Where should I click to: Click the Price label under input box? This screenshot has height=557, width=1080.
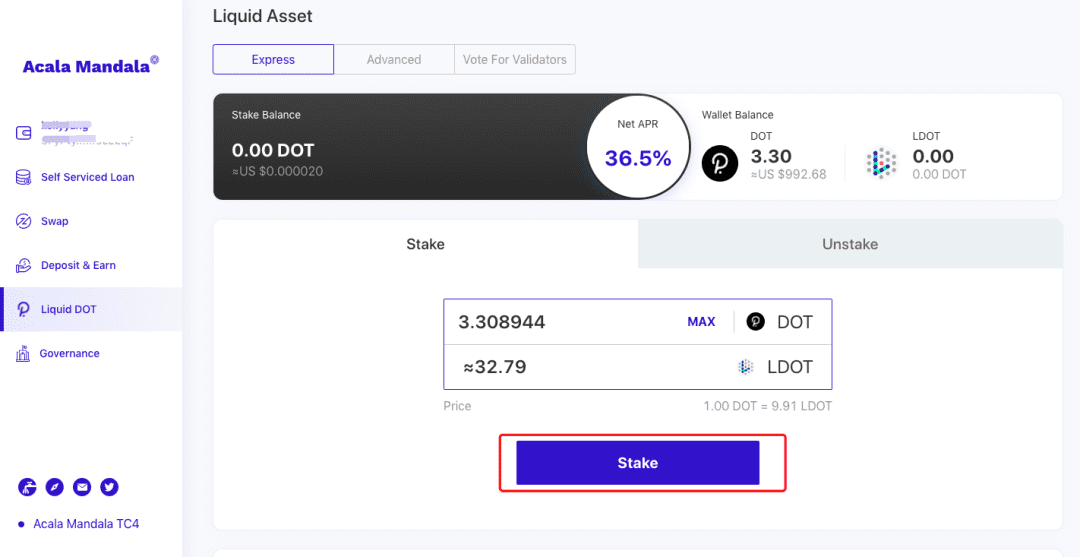click(x=457, y=406)
